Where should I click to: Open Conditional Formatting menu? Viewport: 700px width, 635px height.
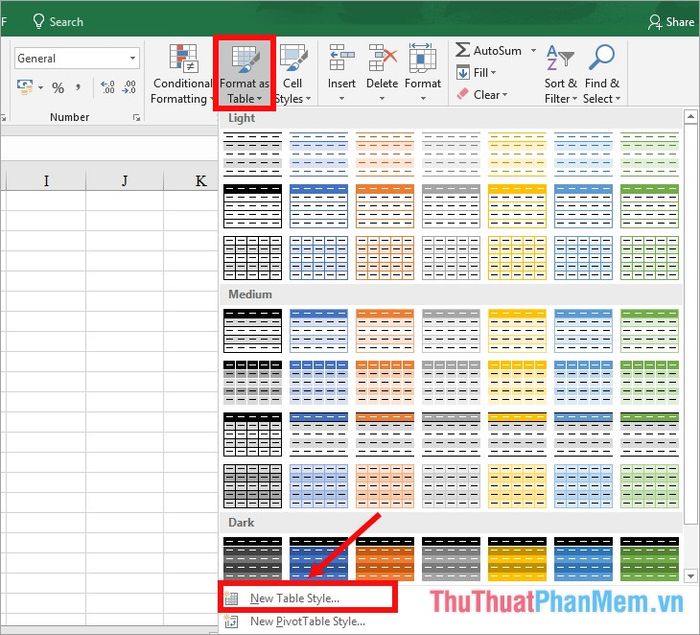[x=182, y=74]
